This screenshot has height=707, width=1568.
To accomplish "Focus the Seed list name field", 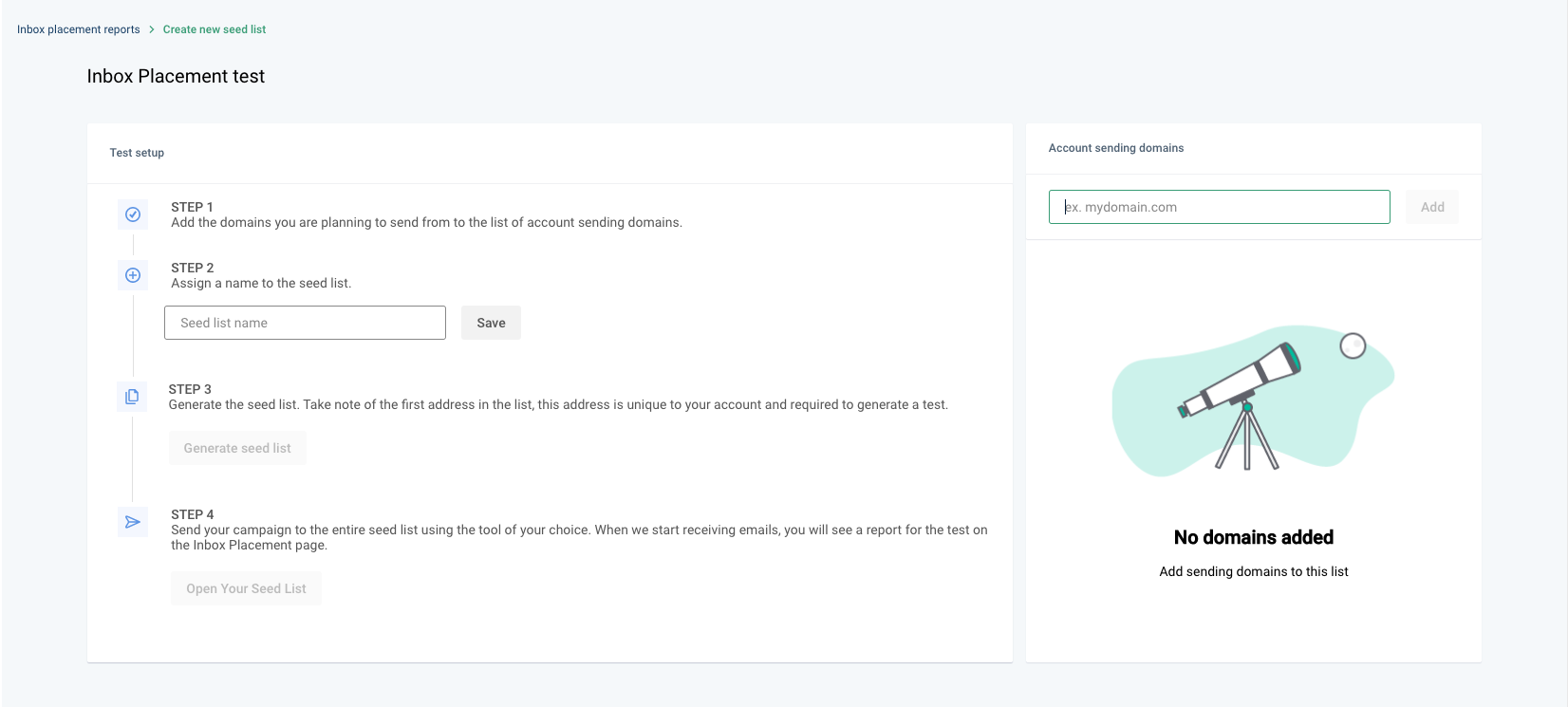I will 305,323.
